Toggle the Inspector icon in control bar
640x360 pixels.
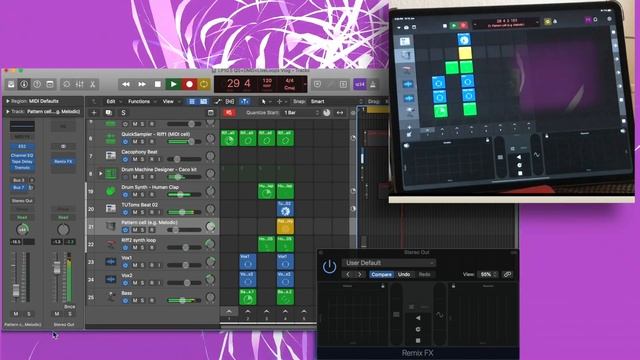pos(24,84)
